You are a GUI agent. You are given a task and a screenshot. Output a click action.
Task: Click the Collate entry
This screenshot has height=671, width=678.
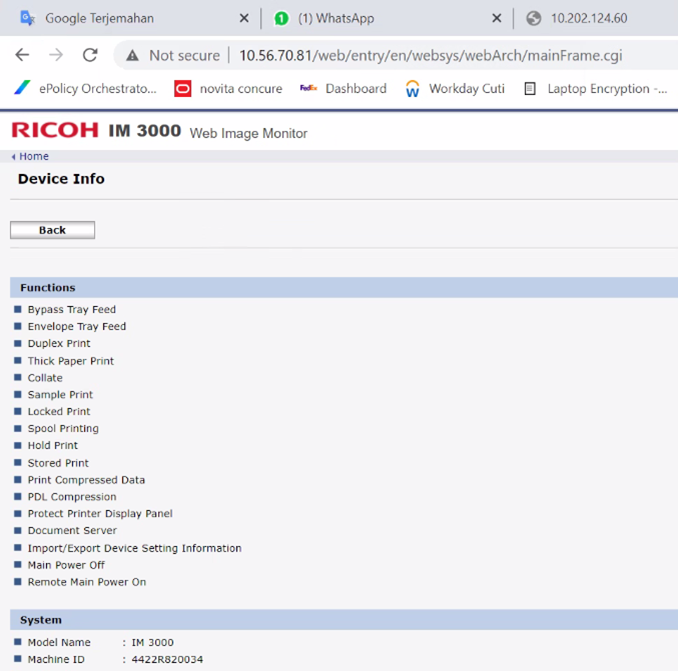tap(45, 378)
